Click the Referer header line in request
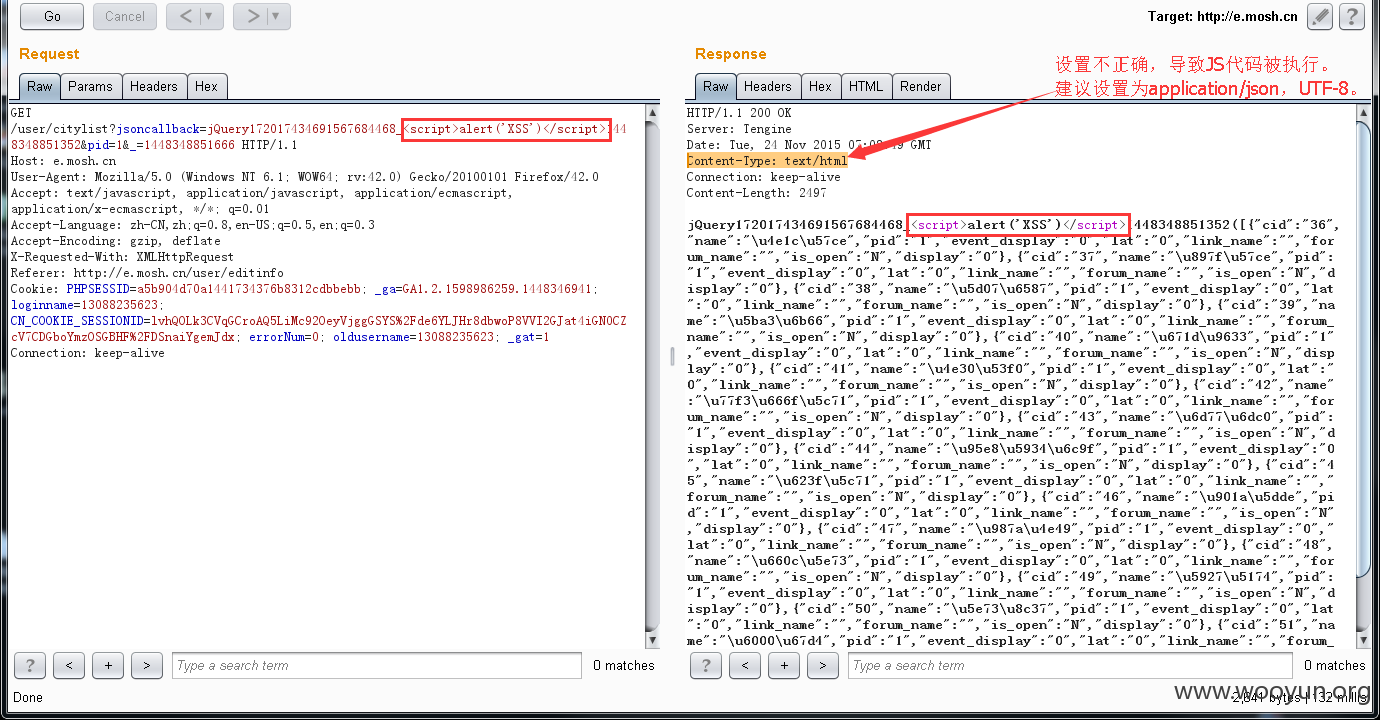This screenshot has width=1380, height=720. click(147, 273)
